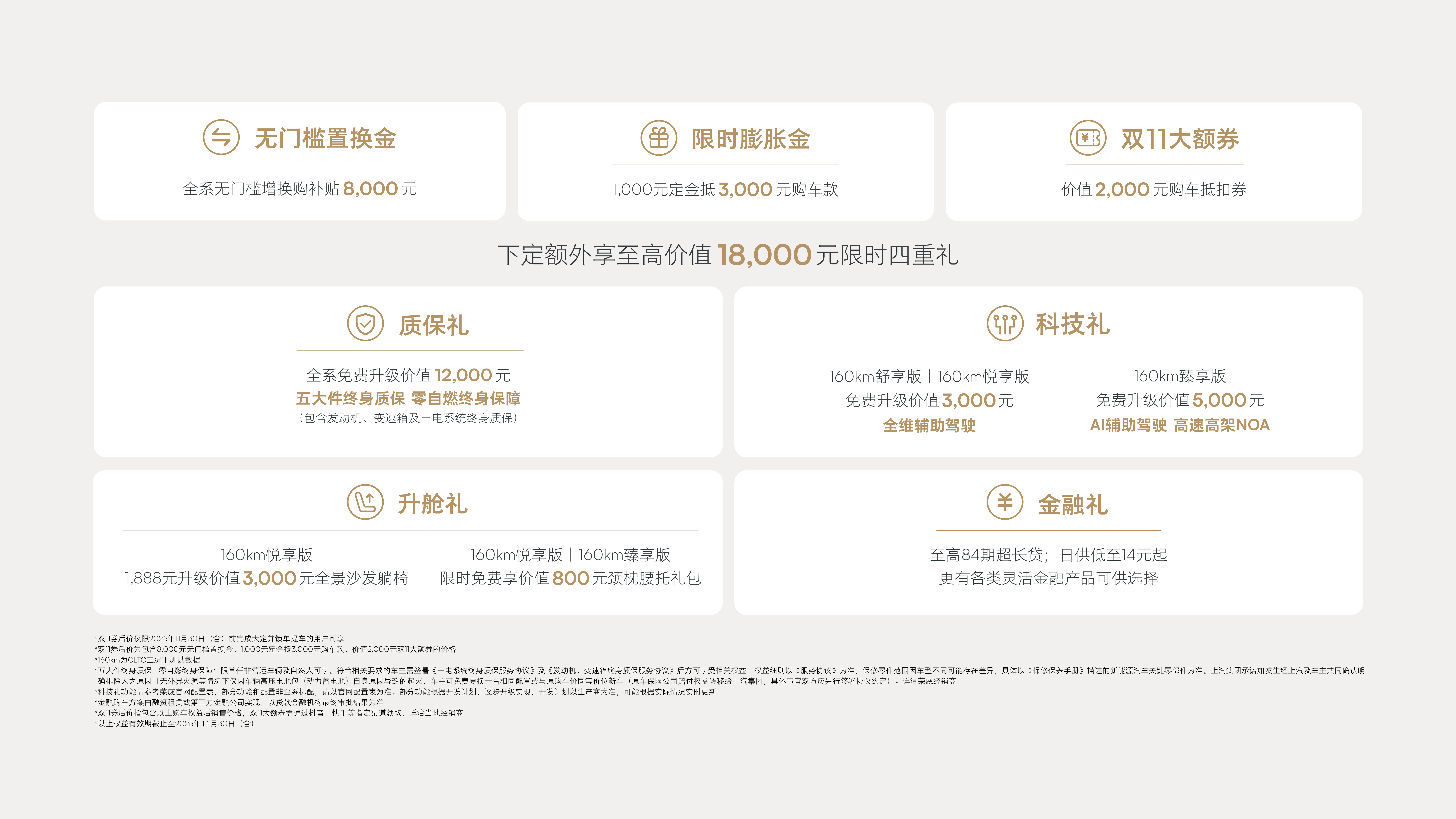Click the trade-in swap arrows icon
The height and width of the screenshot is (819, 1456).
tap(221, 137)
